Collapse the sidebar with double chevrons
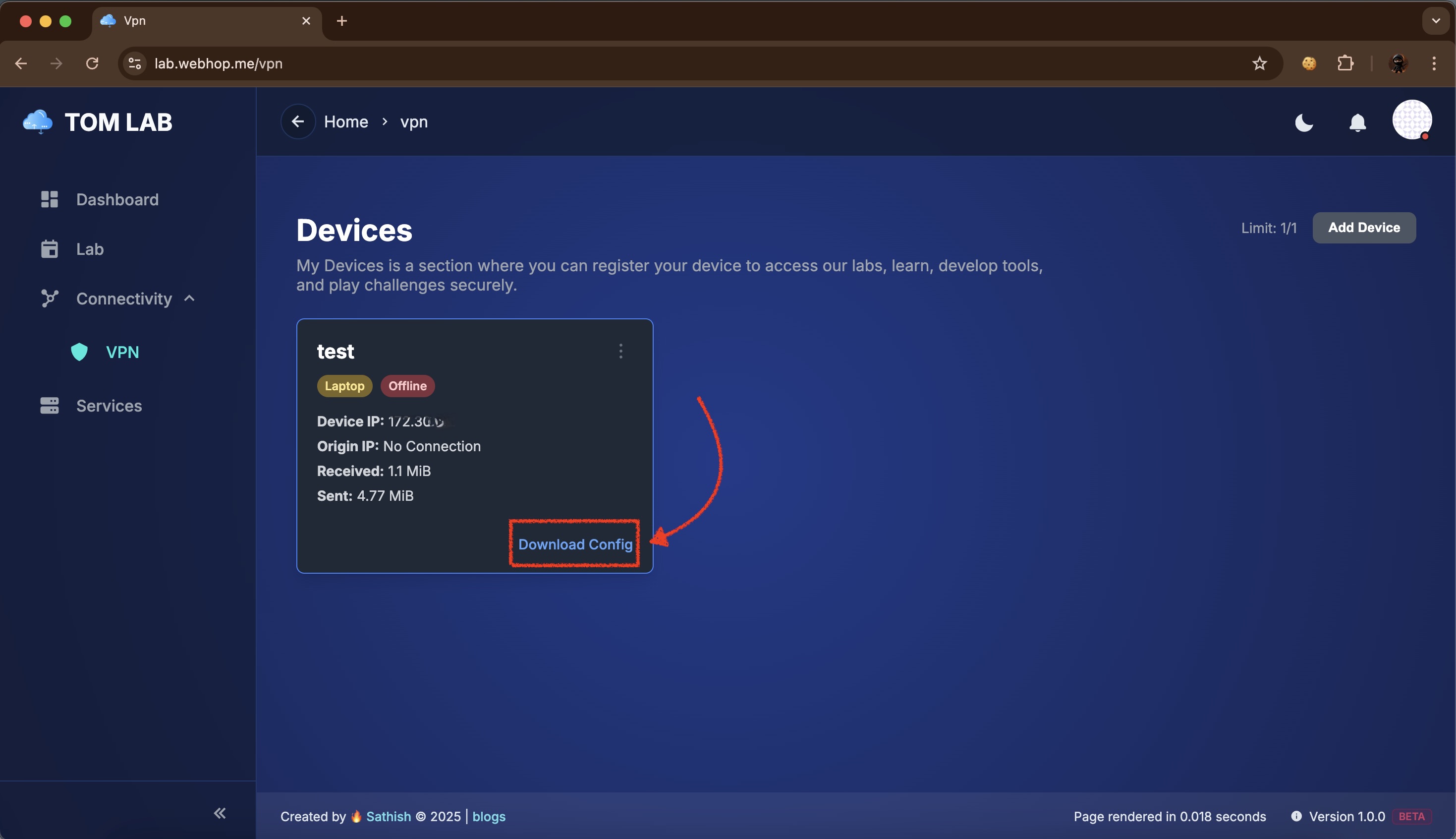Image resolution: width=1456 pixels, height=839 pixels. [x=220, y=813]
